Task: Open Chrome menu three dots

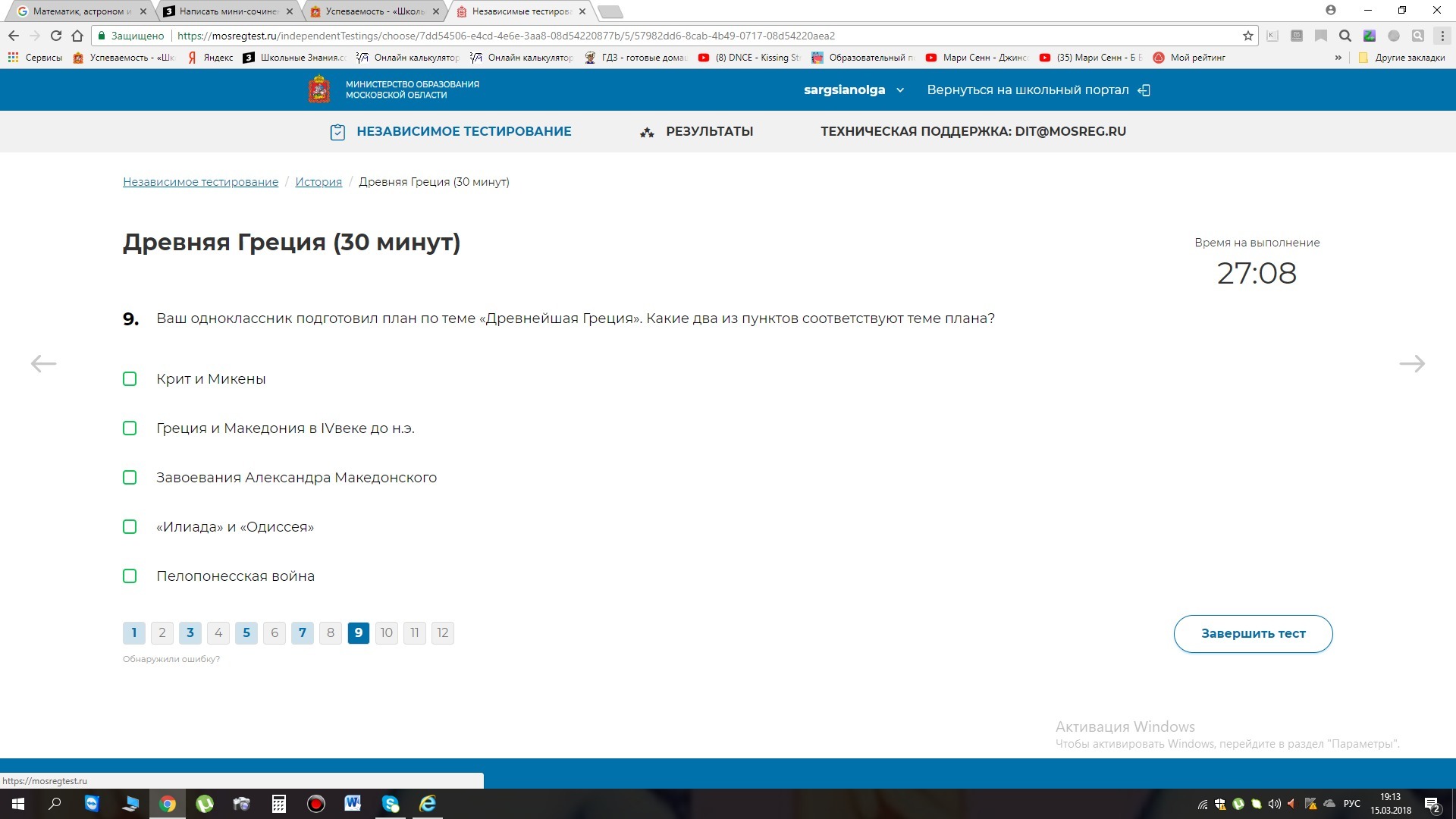Action: tap(1442, 36)
